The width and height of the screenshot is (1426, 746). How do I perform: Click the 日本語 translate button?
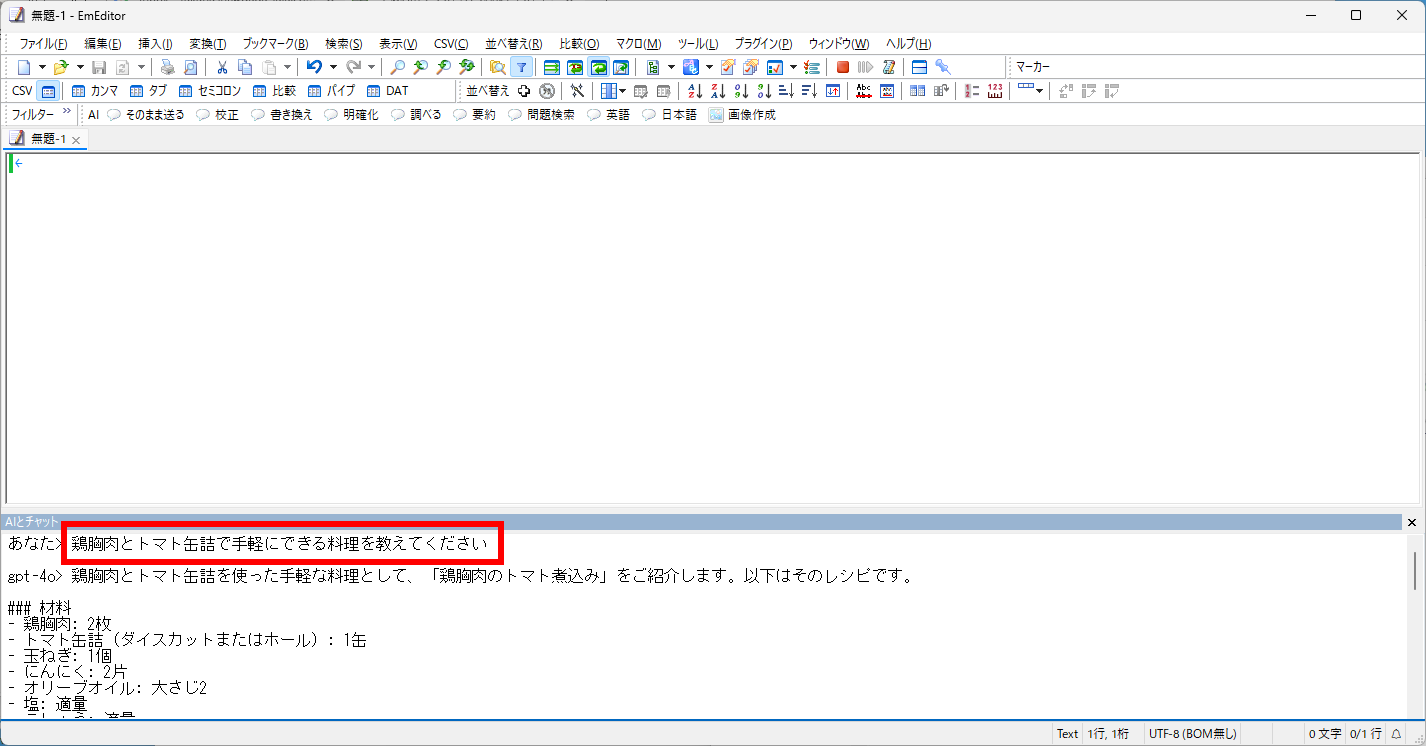click(670, 115)
